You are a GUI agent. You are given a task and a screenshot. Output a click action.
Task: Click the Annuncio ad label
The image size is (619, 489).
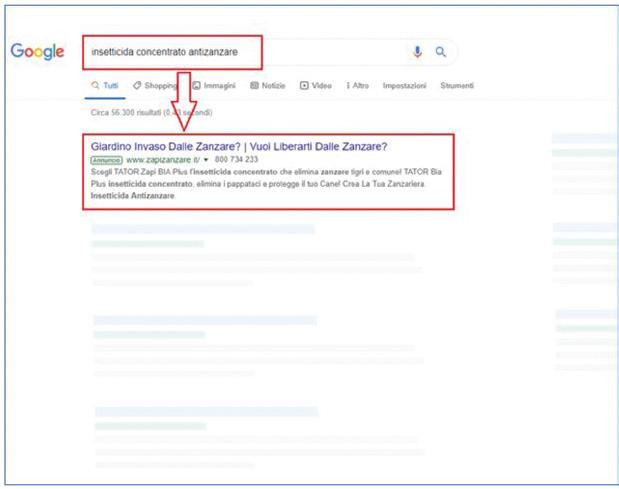(x=107, y=160)
